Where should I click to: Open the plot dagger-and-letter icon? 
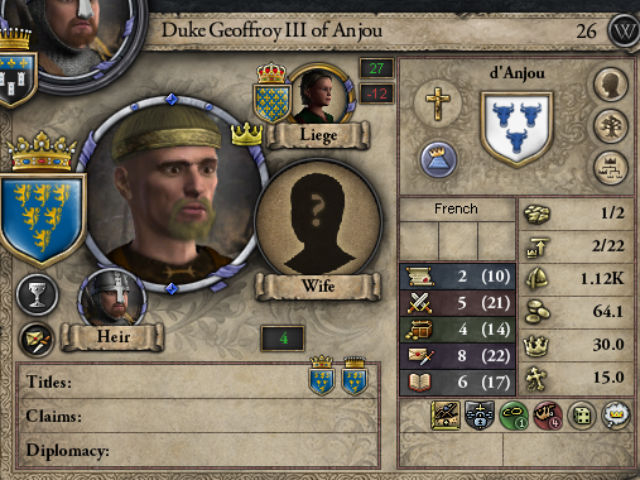37,340
